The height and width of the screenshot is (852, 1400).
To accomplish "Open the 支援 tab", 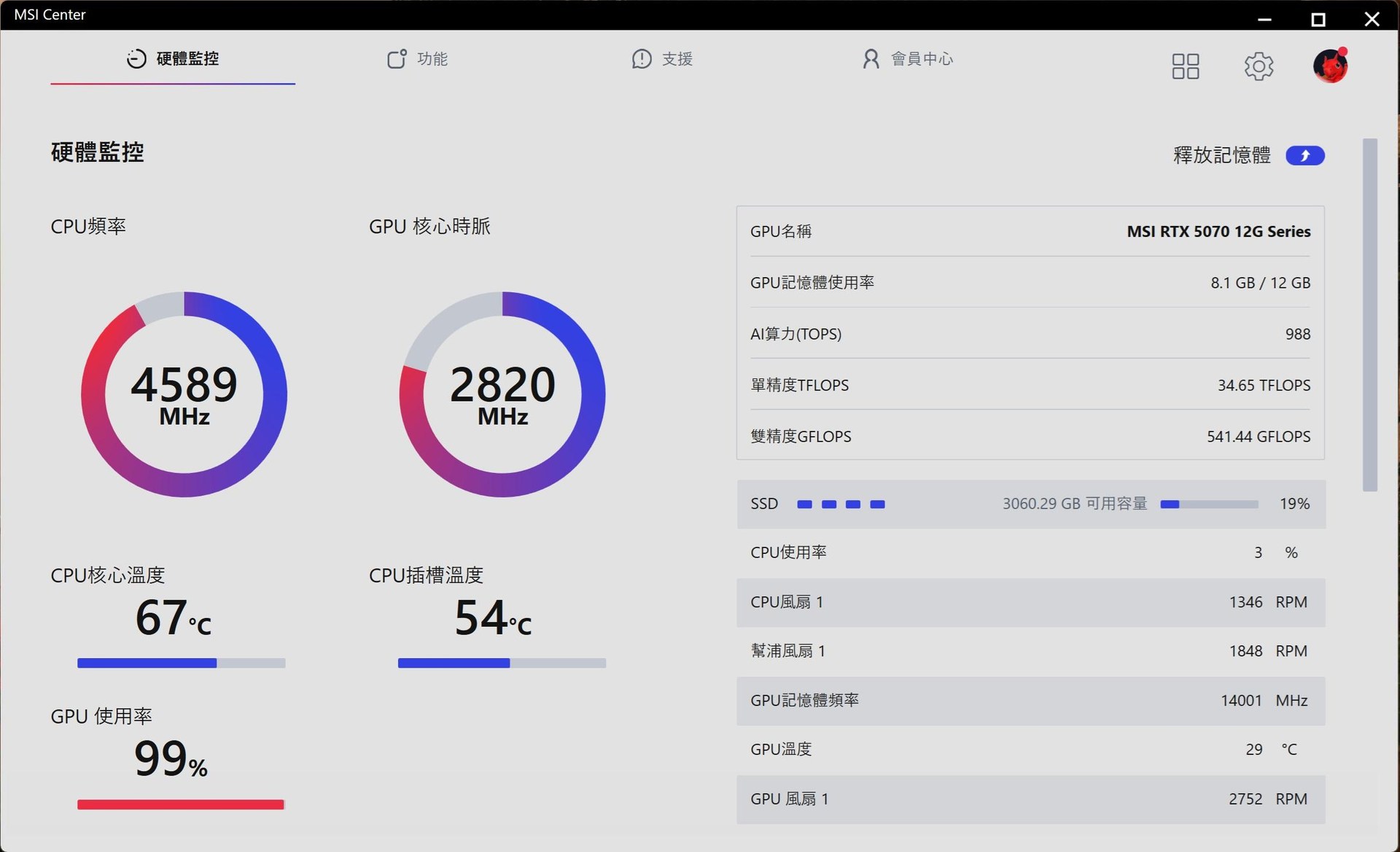I will click(662, 59).
